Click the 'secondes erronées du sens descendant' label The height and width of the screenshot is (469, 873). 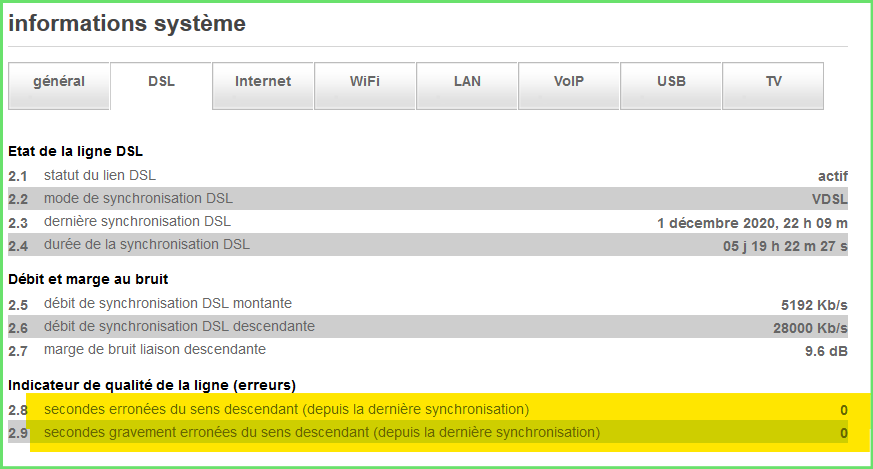pos(286,409)
